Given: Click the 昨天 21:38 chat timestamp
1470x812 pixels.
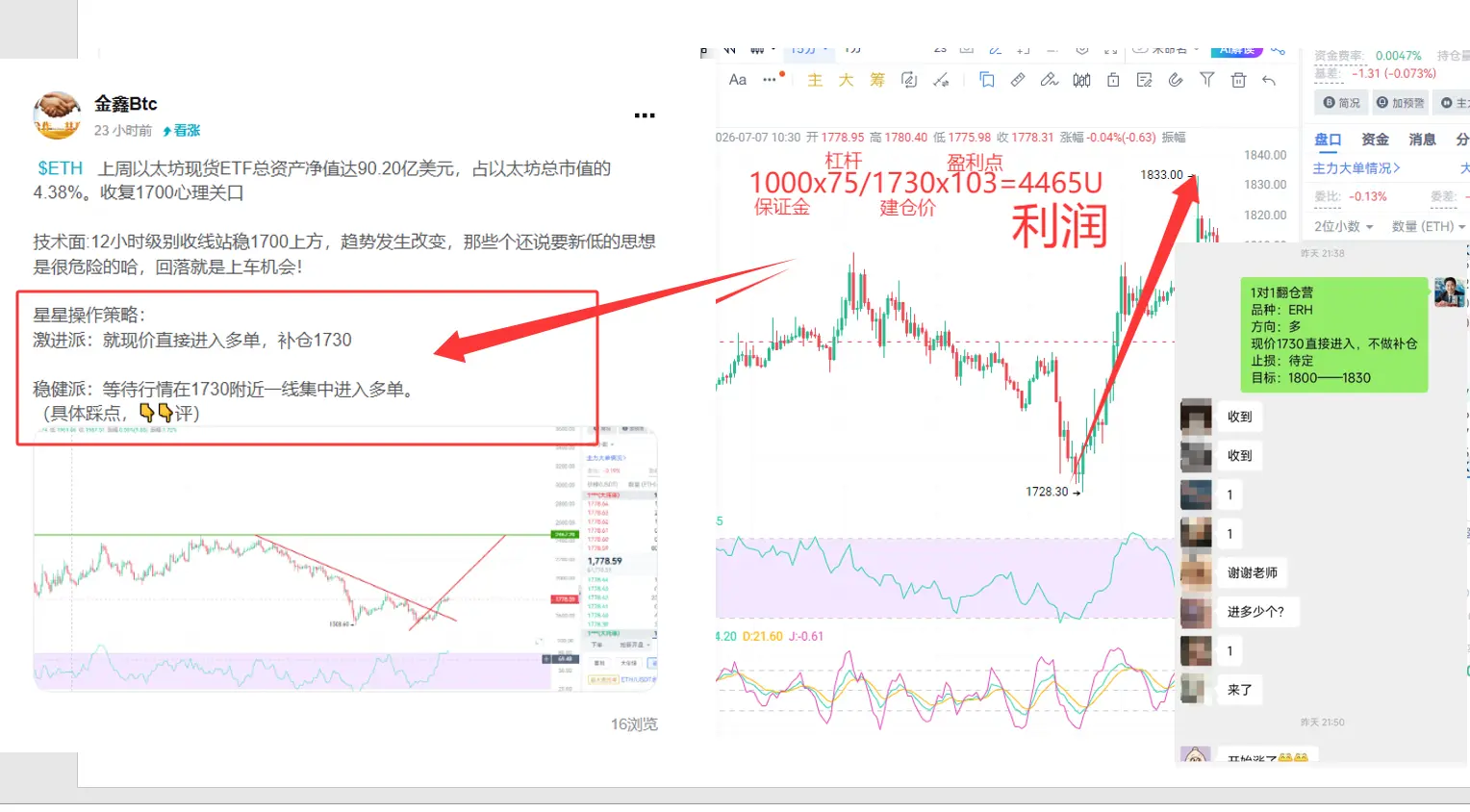Looking at the screenshot, I should click(x=1323, y=254).
